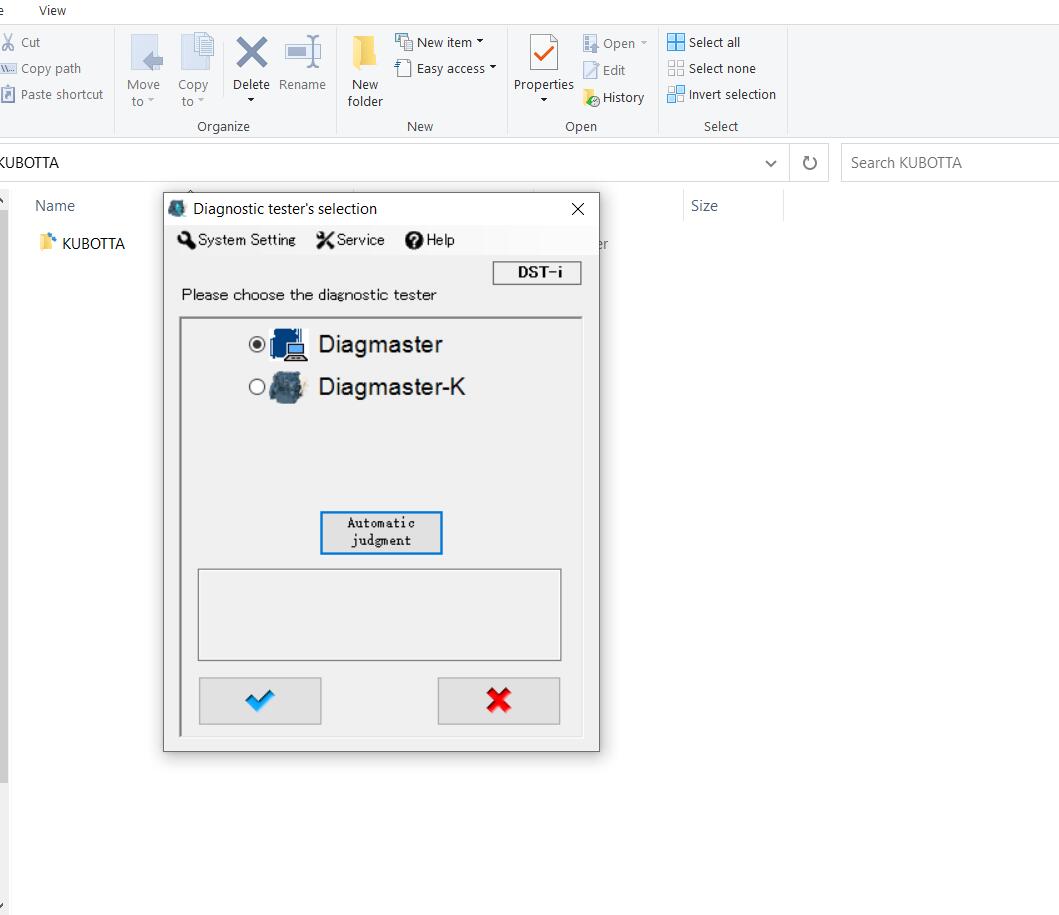Expand the Properties dropdown arrow
Viewport: 1059px width, 915px height.
tap(544, 100)
